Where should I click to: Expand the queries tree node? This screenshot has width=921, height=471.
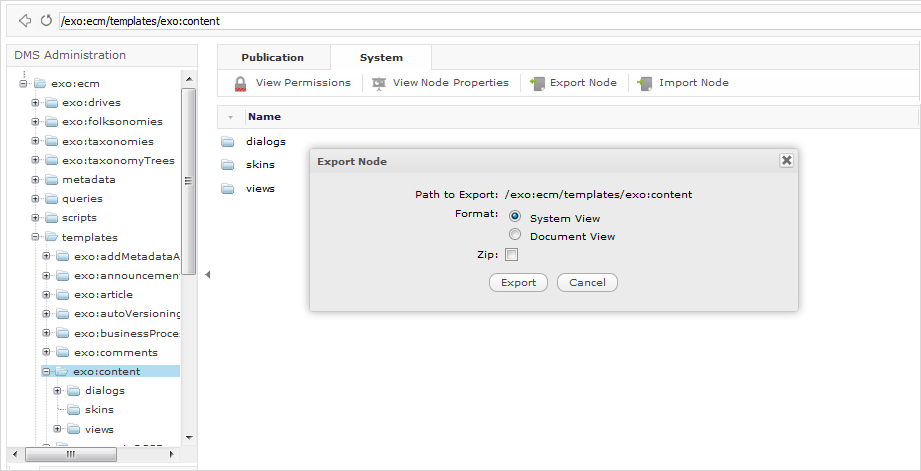pos(35,199)
